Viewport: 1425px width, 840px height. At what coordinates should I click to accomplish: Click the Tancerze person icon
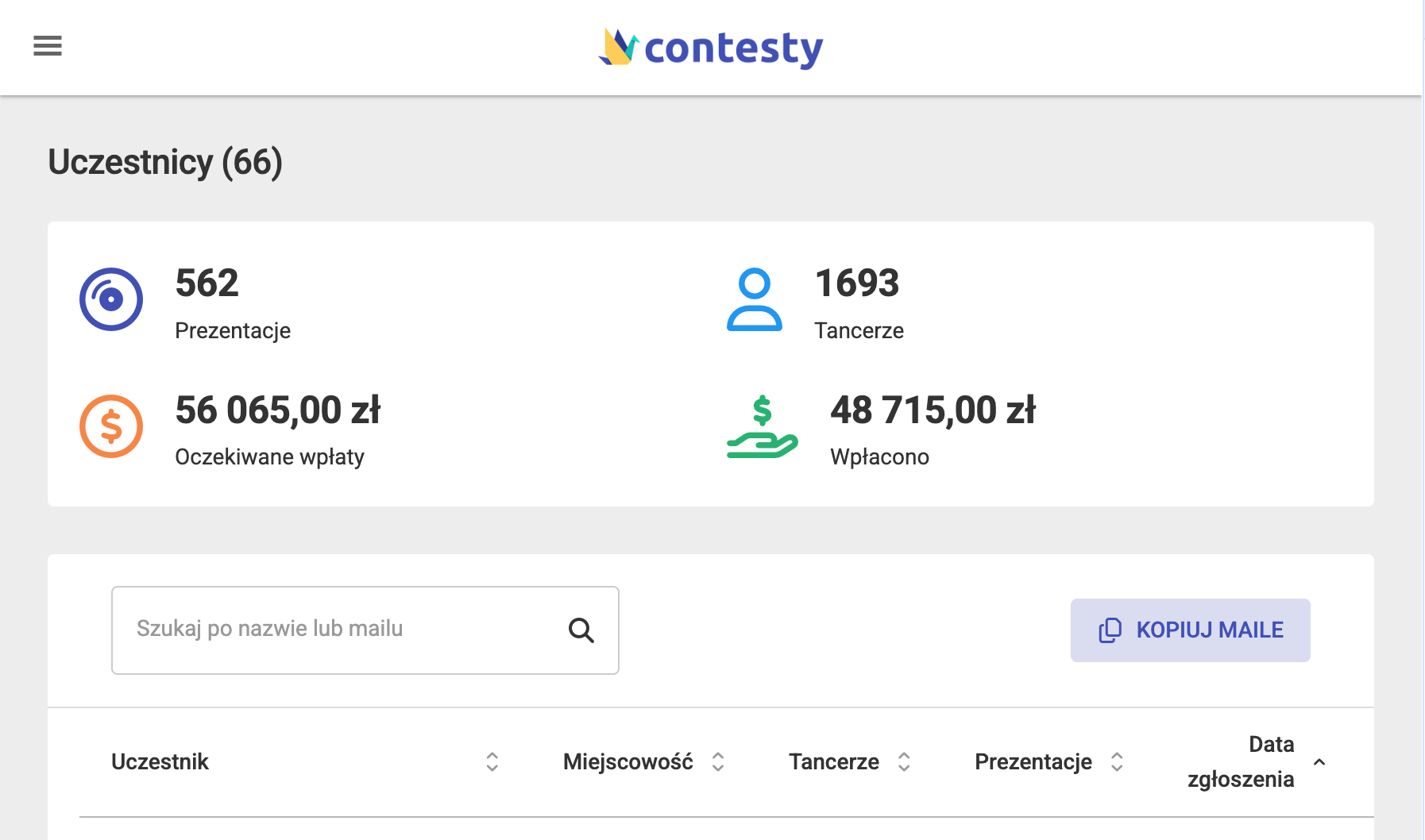pos(755,299)
